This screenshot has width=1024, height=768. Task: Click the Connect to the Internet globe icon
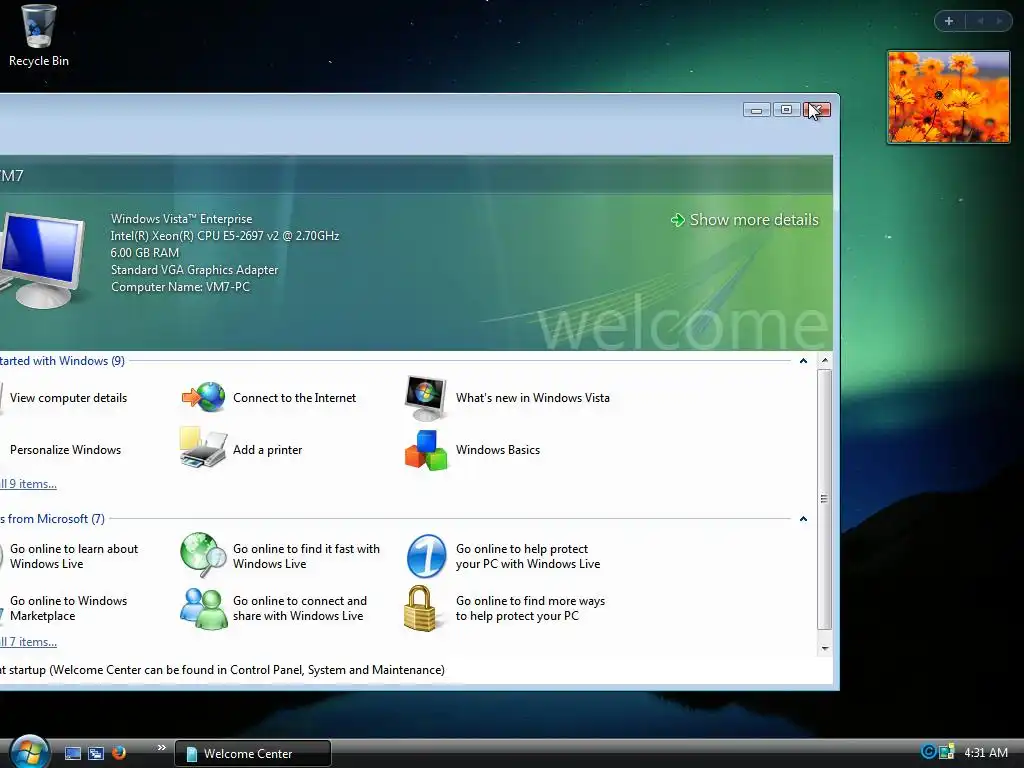pos(204,397)
